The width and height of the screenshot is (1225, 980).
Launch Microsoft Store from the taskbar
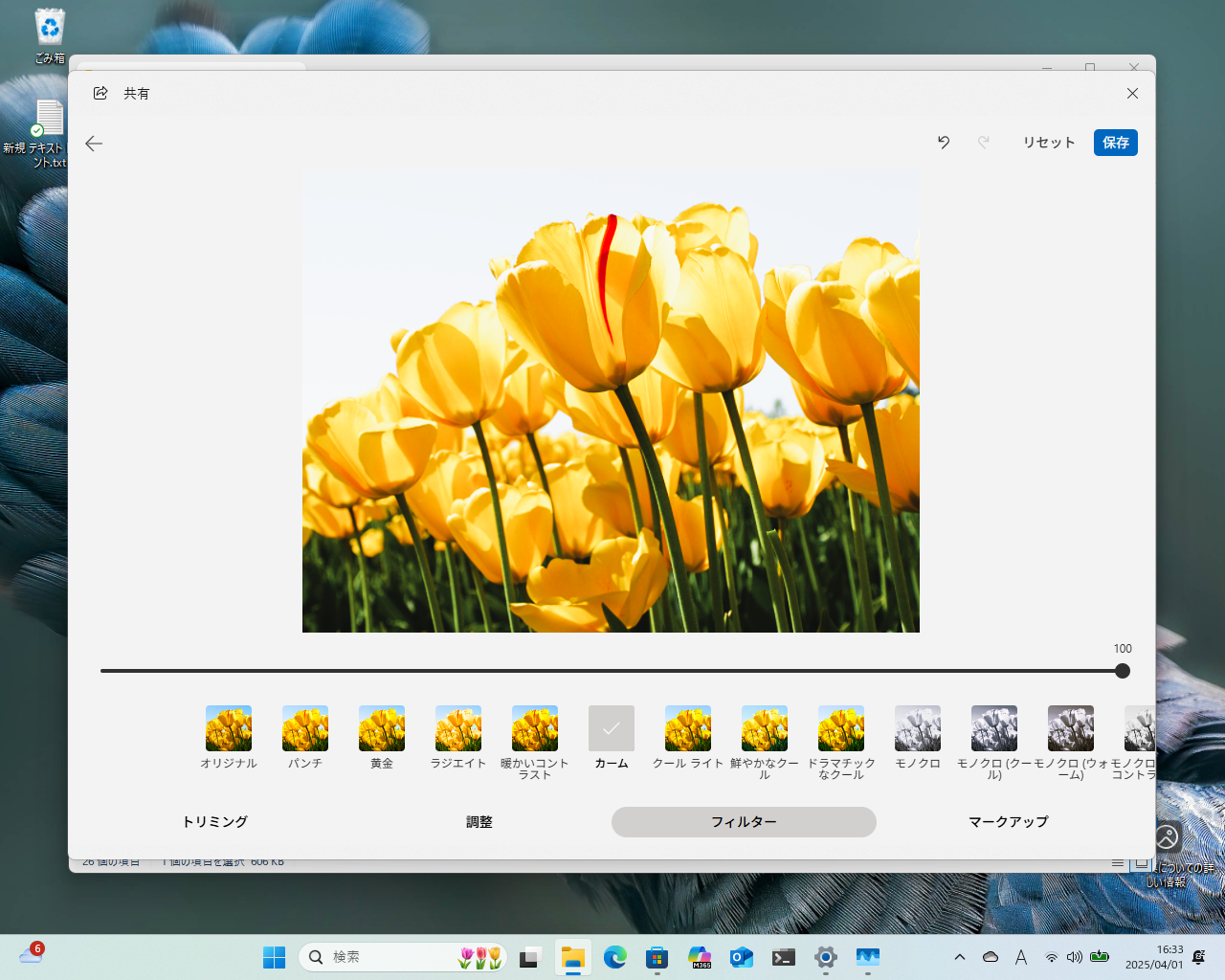pyautogui.click(x=657, y=957)
